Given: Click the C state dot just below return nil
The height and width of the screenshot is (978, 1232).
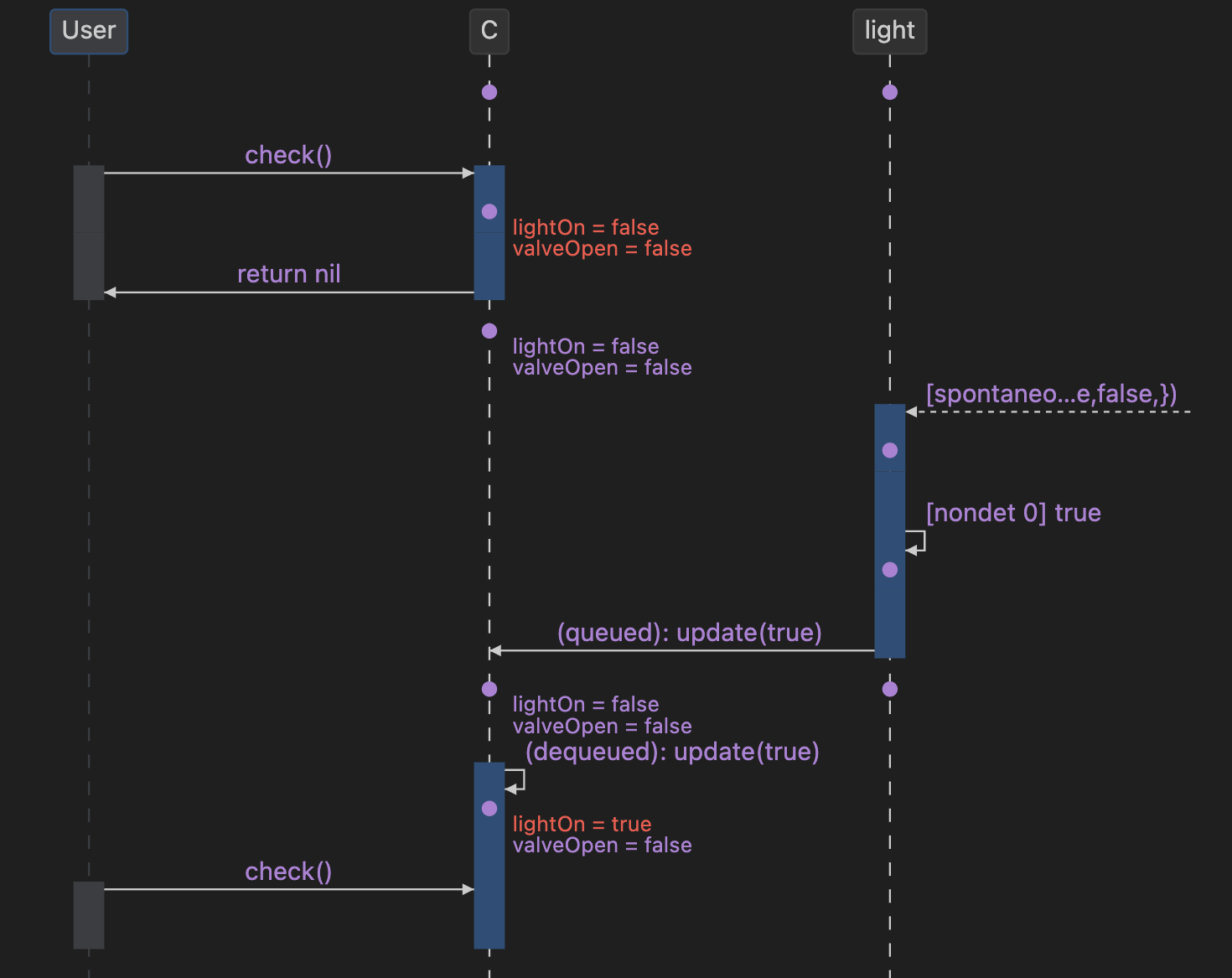Looking at the screenshot, I should [489, 331].
